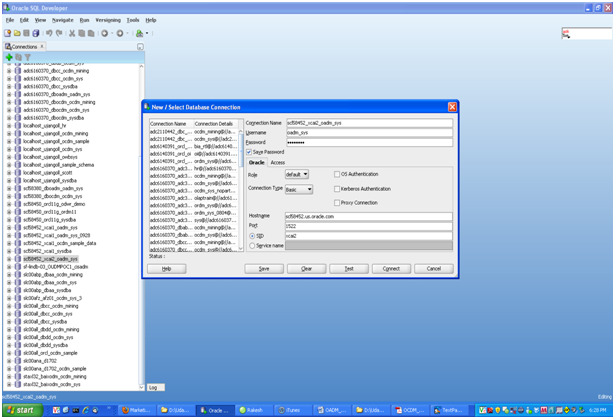Expand the scl58452_vcai2_oadm_sys tree node

click(9, 258)
